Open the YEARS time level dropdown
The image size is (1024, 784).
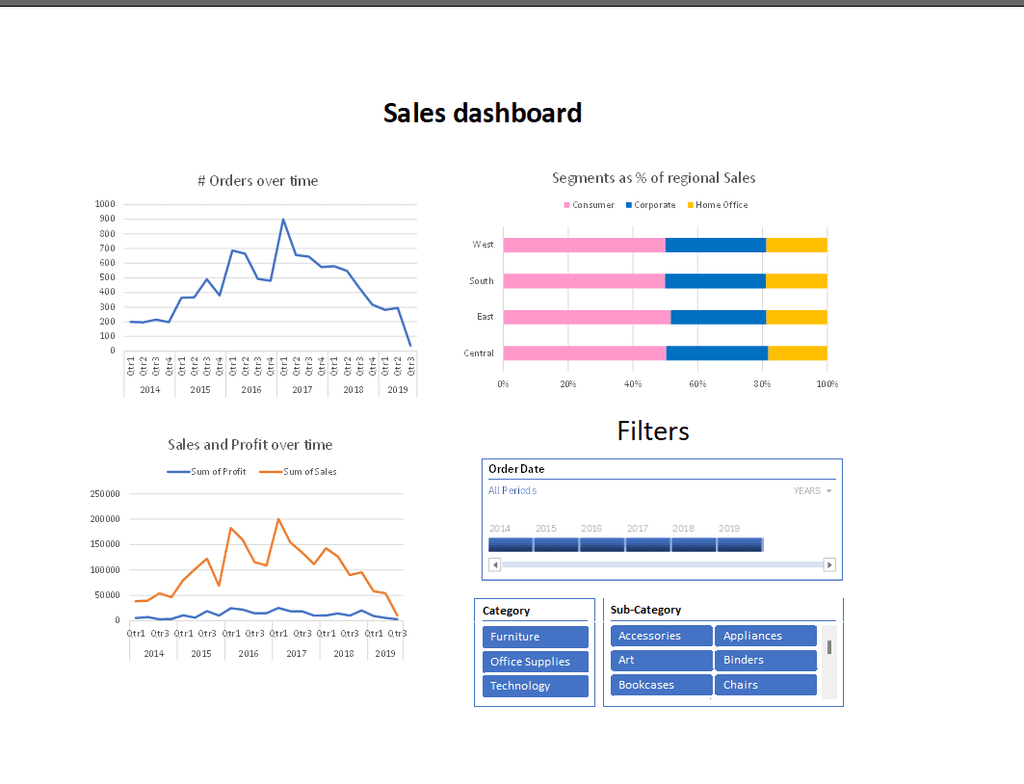point(812,491)
